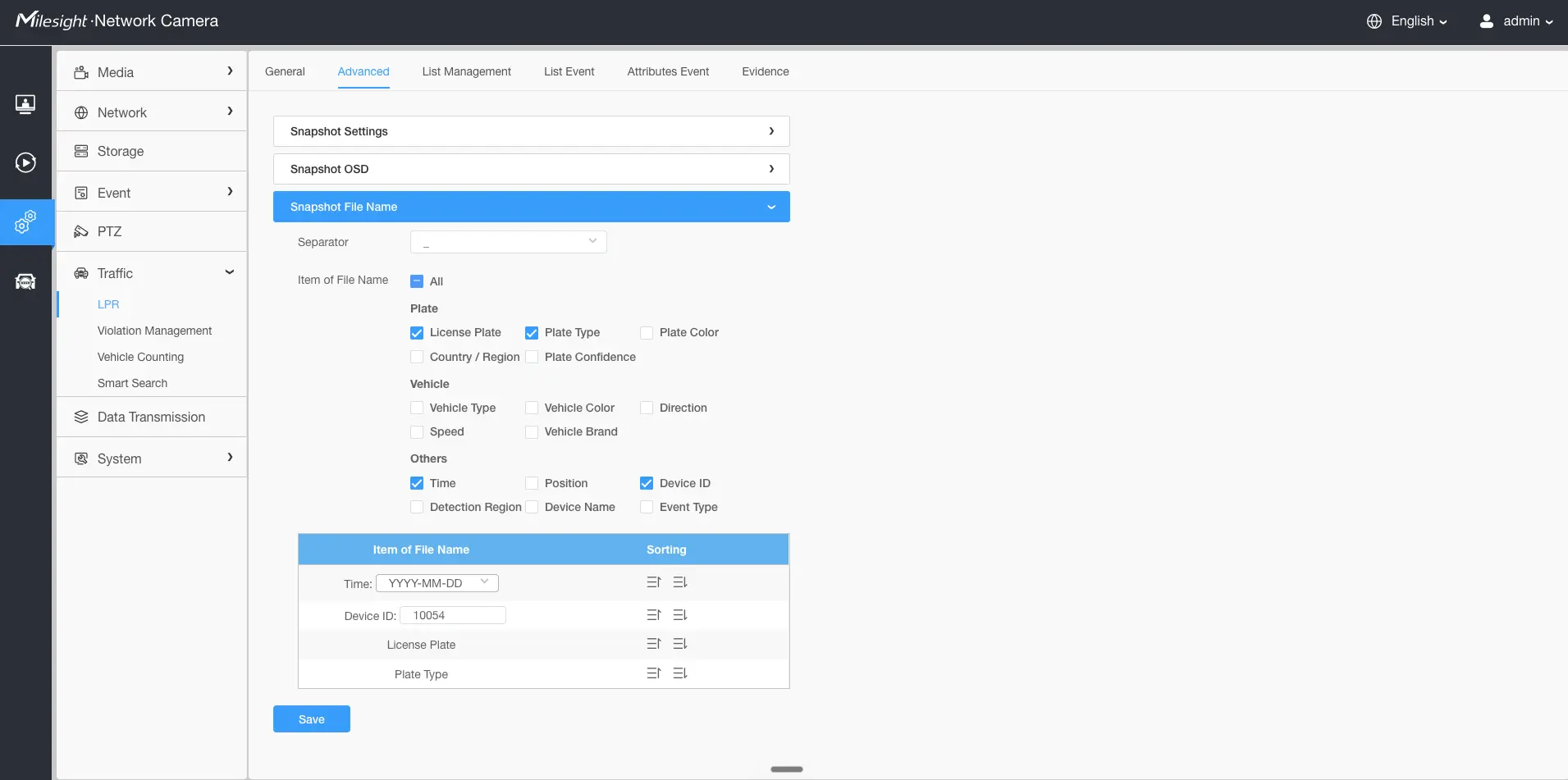
Task: Click the admin user icon
Action: click(x=1486, y=21)
